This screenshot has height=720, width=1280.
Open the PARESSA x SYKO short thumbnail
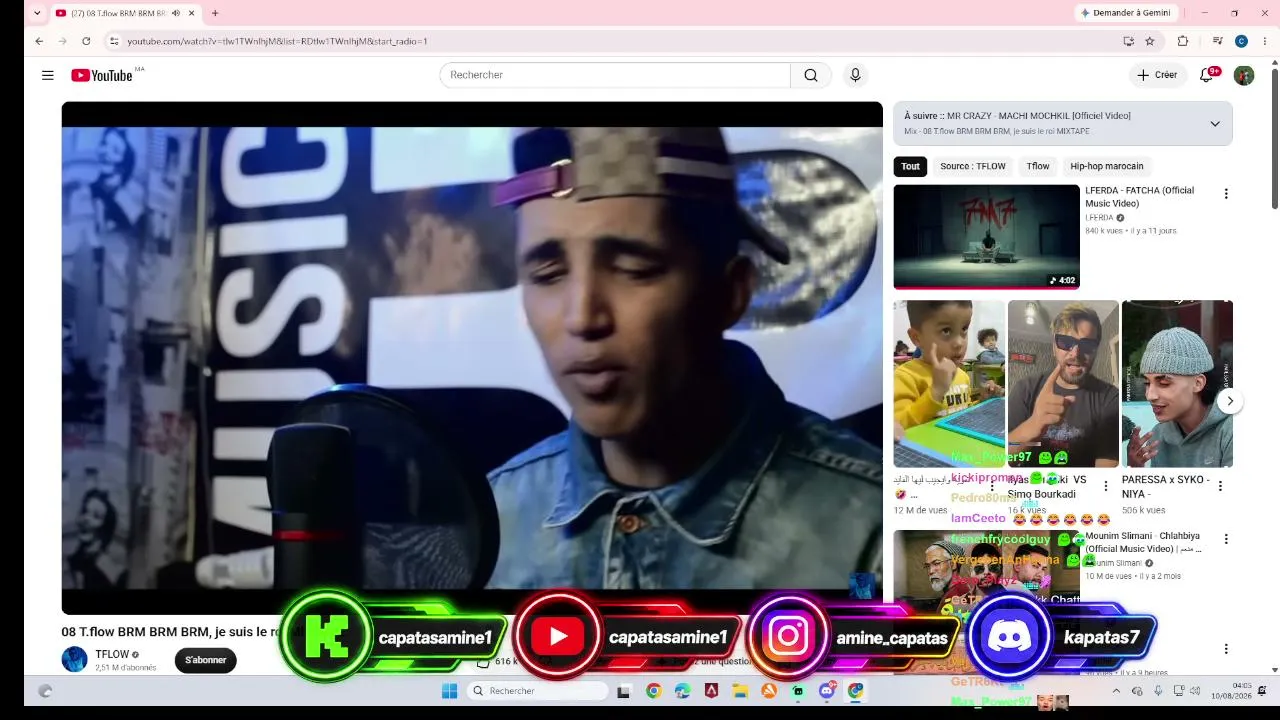click(x=1177, y=384)
